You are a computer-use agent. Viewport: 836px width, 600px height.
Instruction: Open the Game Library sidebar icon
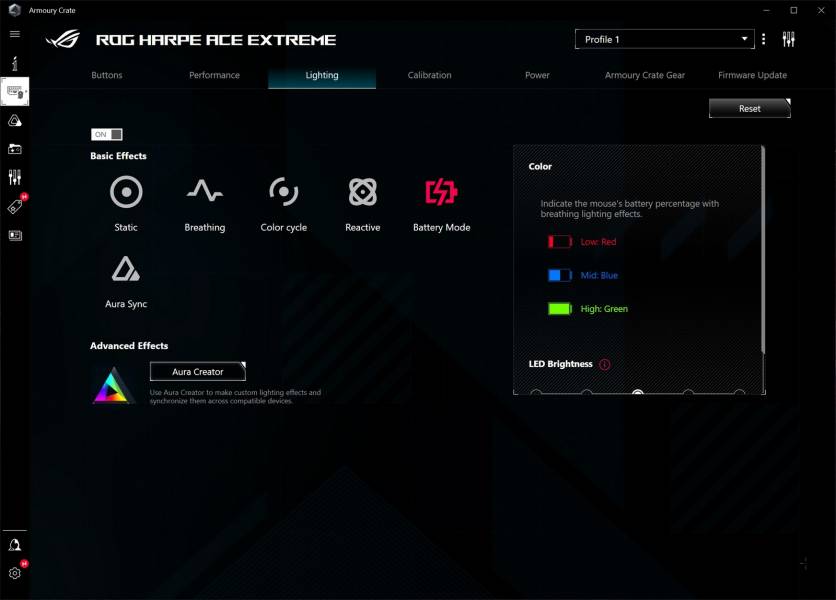[15, 149]
